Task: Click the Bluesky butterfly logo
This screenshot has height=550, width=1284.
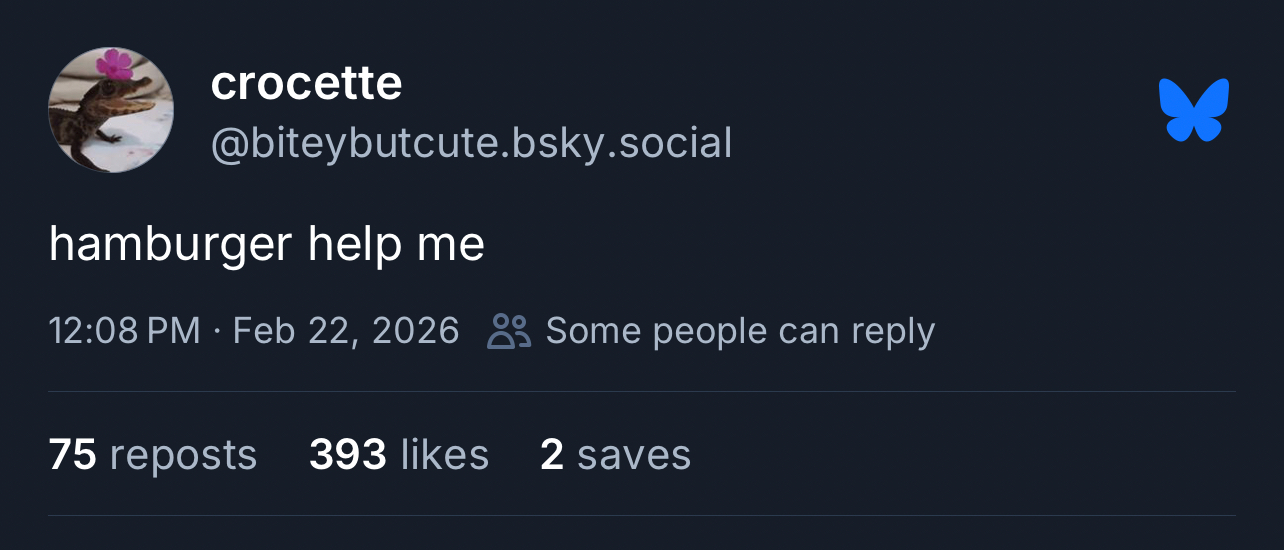Action: tap(1193, 110)
